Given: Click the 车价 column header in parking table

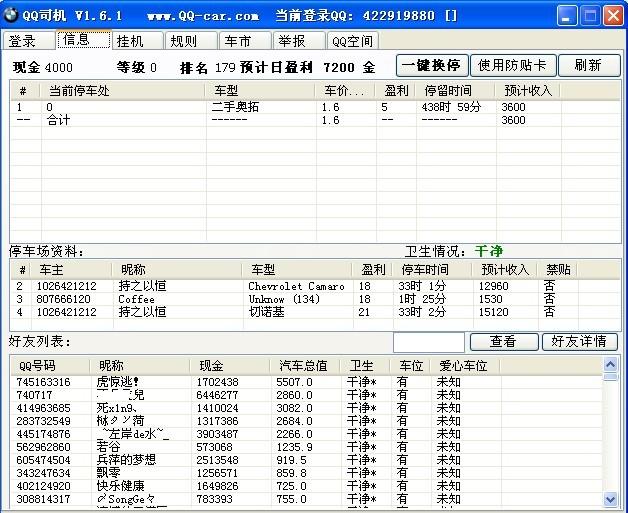Looking at the screenshot, I should click(x=345, y=91).
